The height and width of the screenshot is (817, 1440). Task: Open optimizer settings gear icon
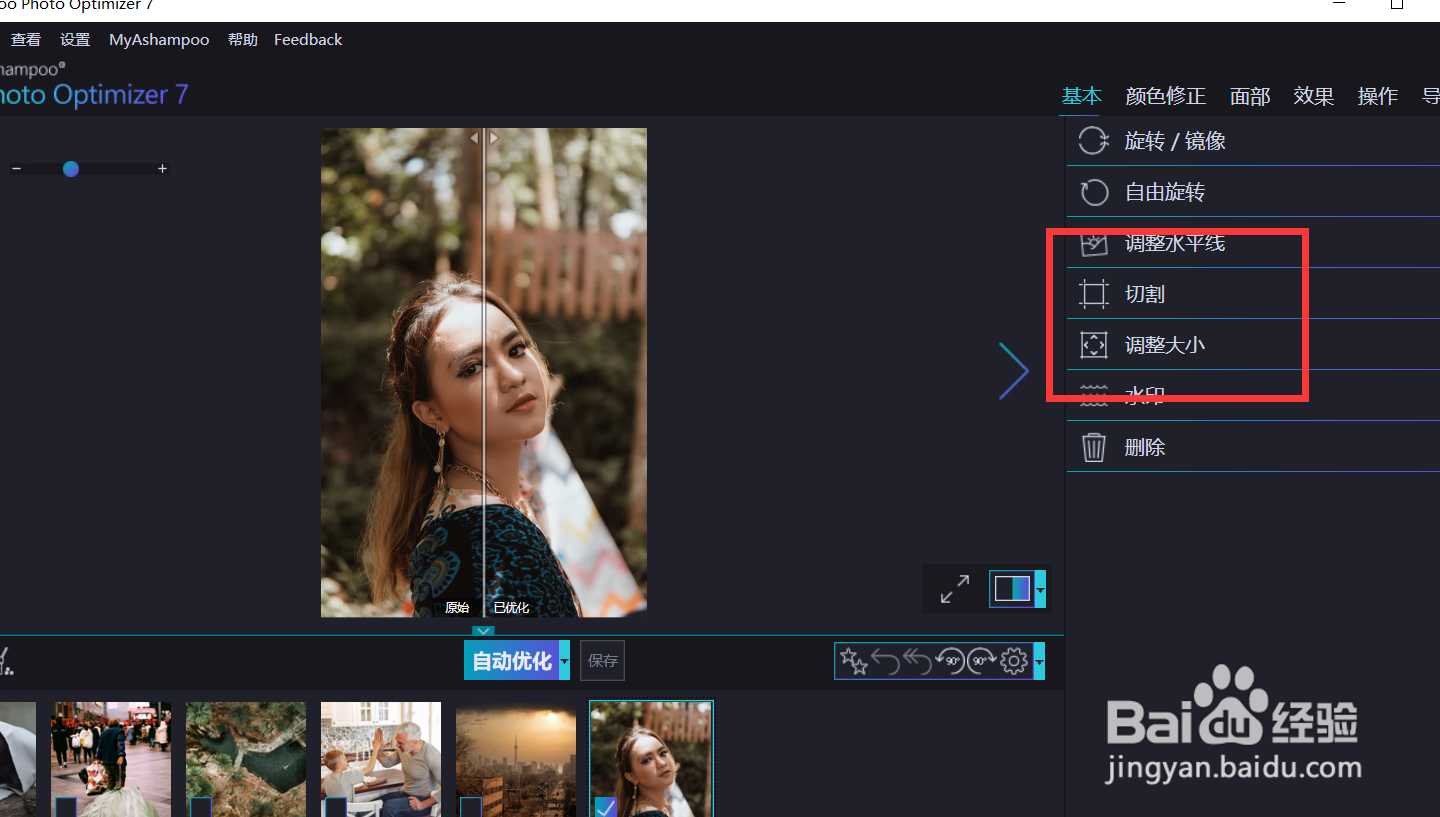tap(1015, 661)
